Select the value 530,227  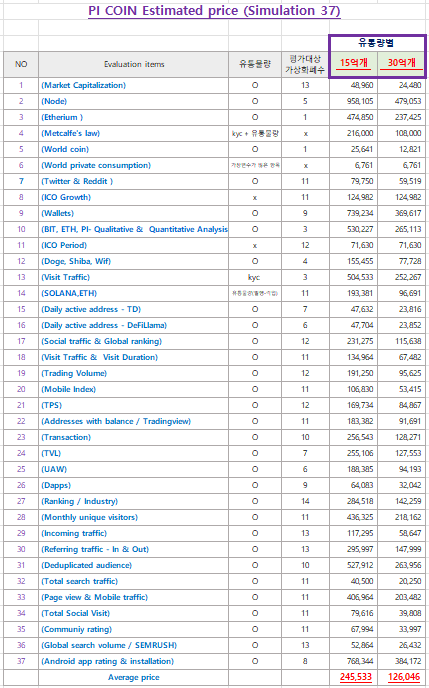[x=360, y=229]
